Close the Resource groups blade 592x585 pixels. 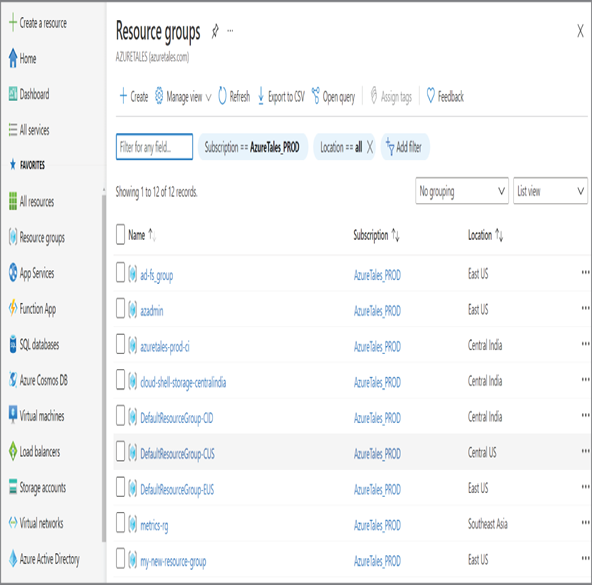tap(580, 31)
